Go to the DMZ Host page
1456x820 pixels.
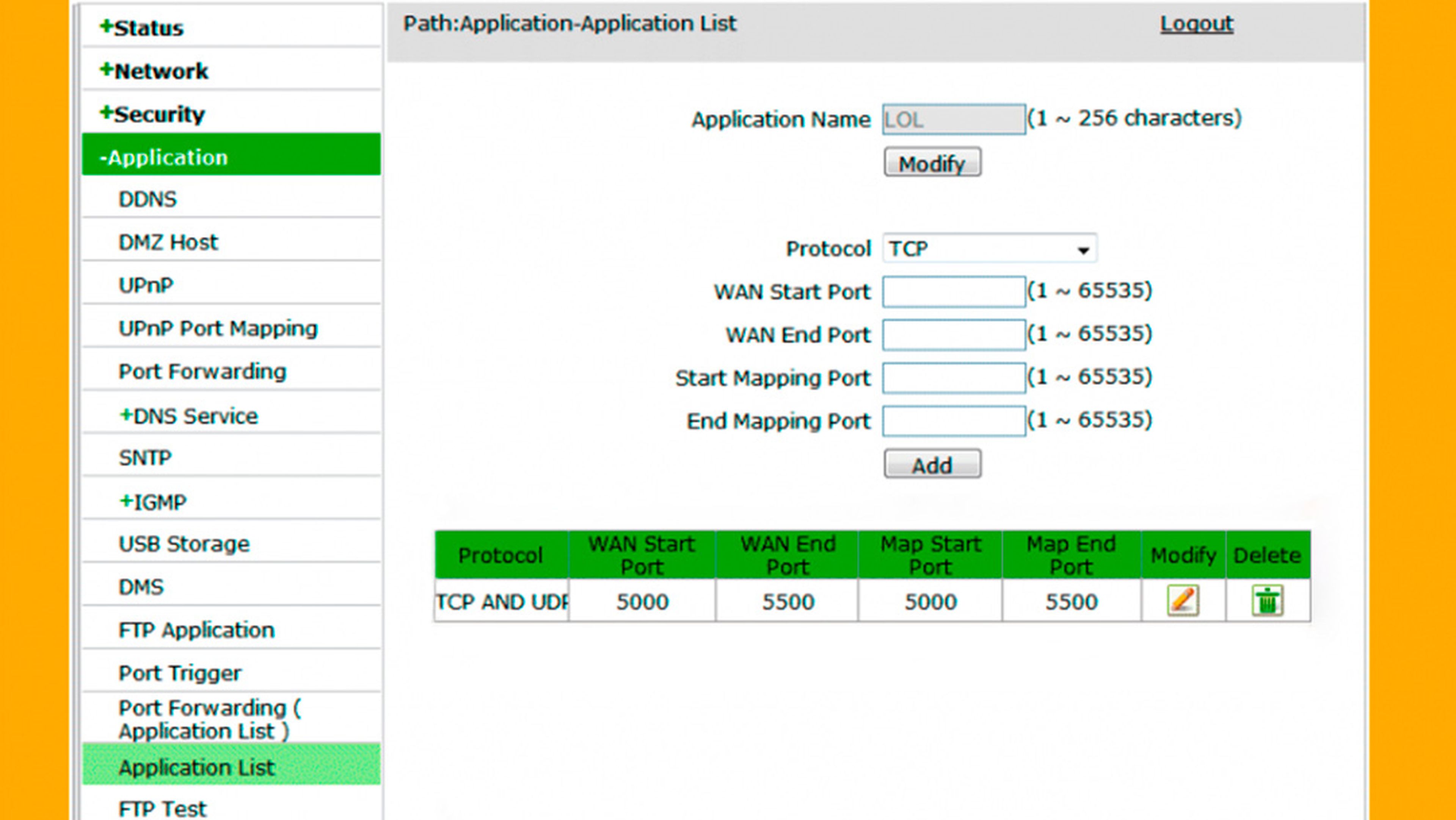pyautogui.click(x=168, y=242)
